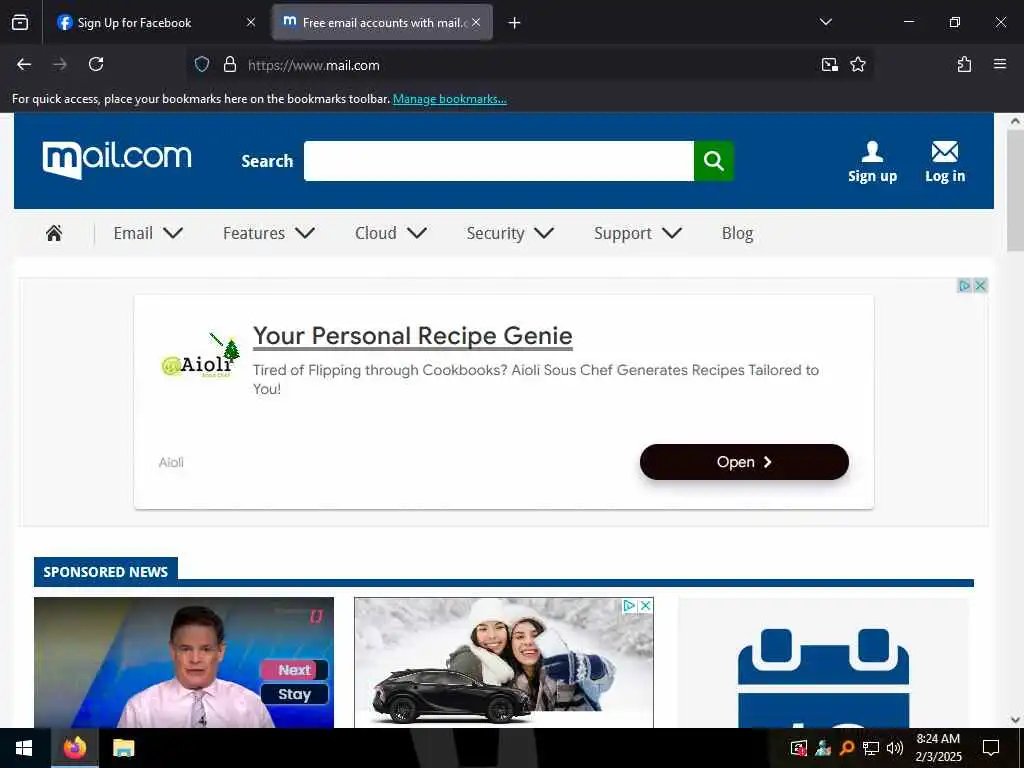Image resolution: width=1024 pixels, height=768 pixels.
Task: Open the news anchor video thumbnail
Action: (184, 663)
